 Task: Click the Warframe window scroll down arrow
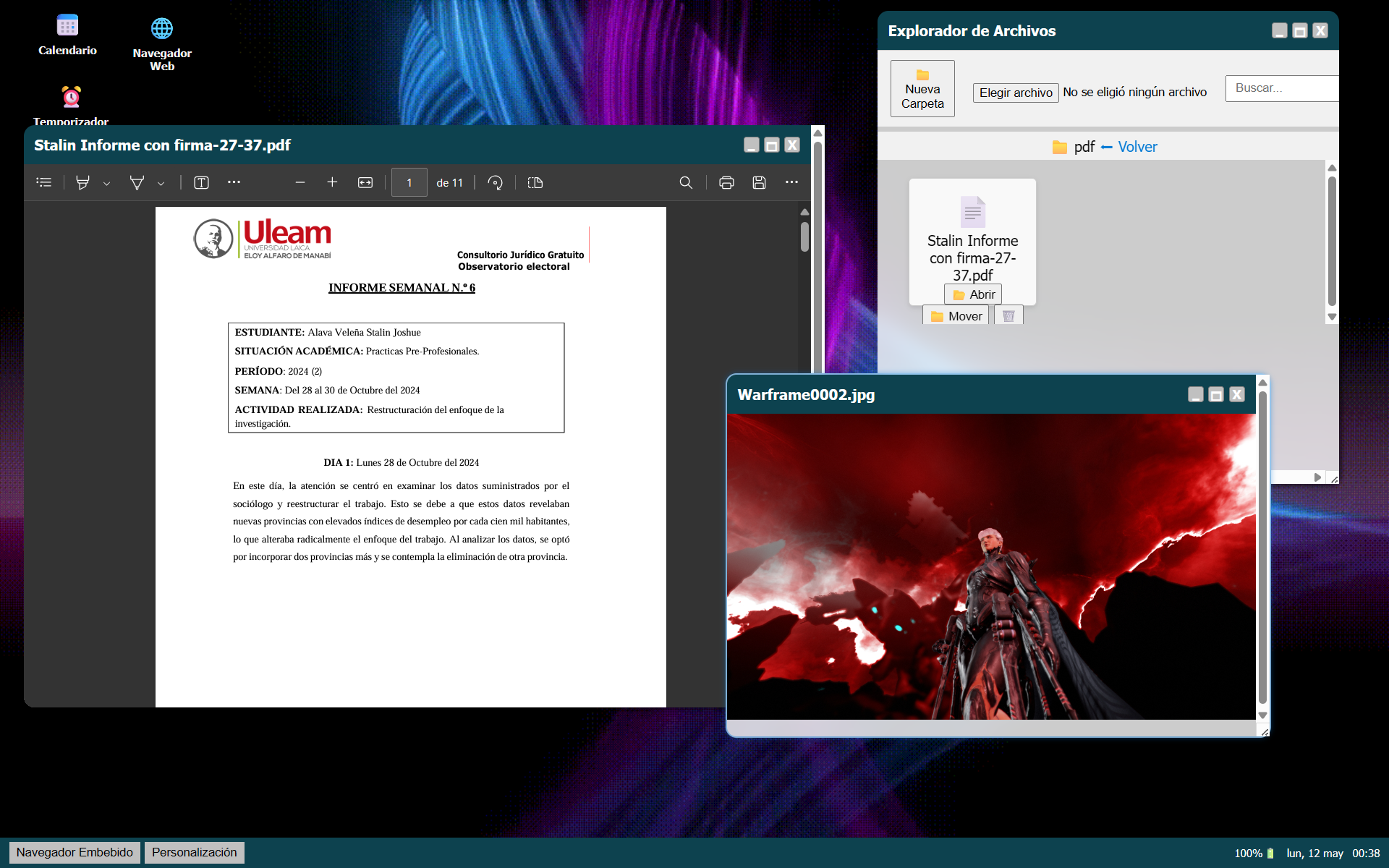pyautogui.click(x=1262, y=715)
